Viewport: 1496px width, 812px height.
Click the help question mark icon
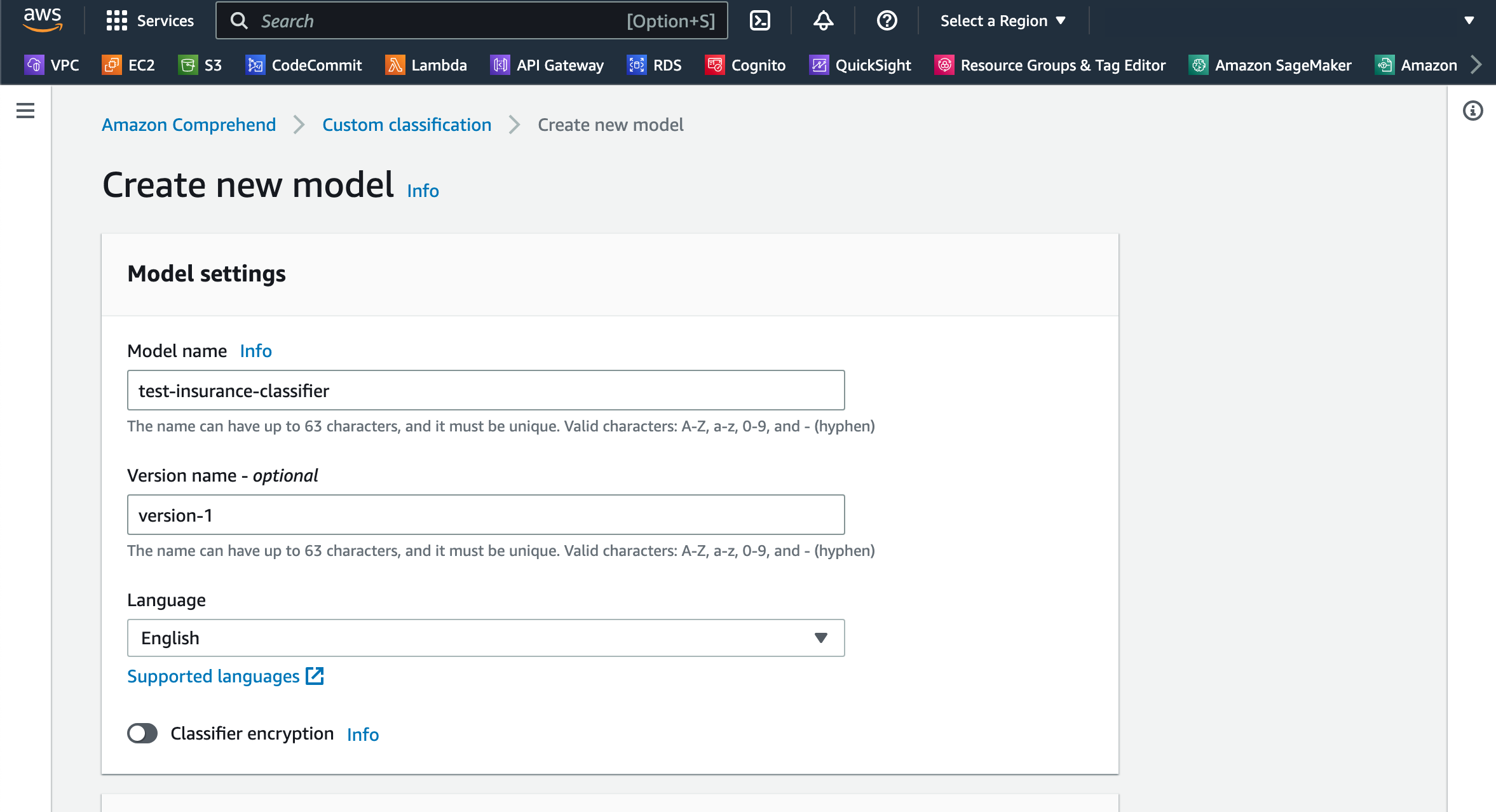(887, 21)
